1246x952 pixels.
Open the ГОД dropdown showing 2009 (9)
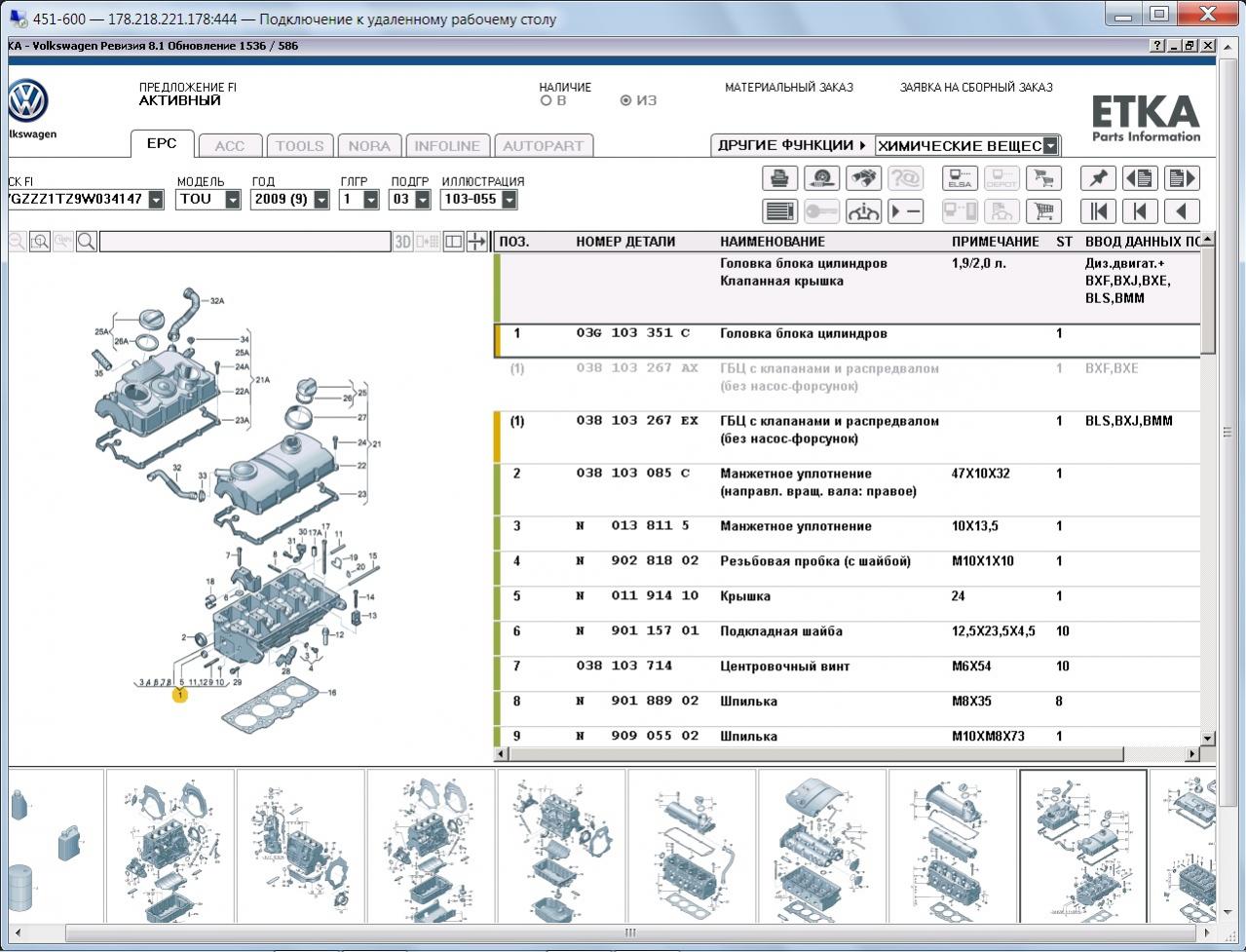pyautogui.click(x=321, y=200)
